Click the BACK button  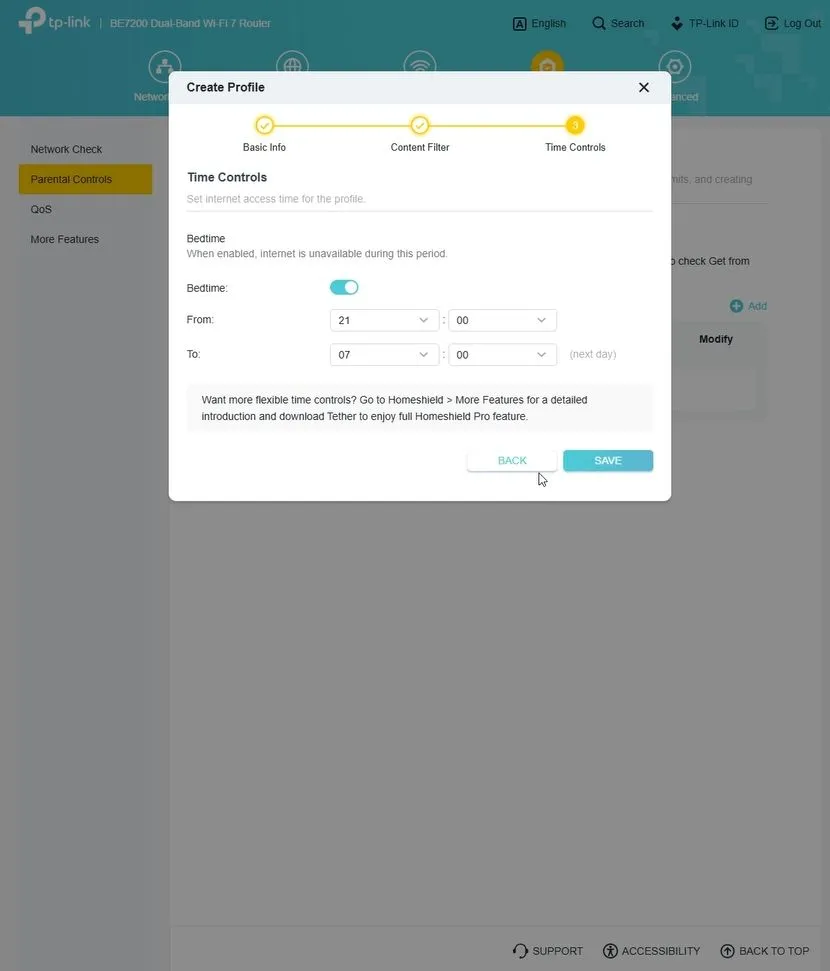click(x=512, y=460)
